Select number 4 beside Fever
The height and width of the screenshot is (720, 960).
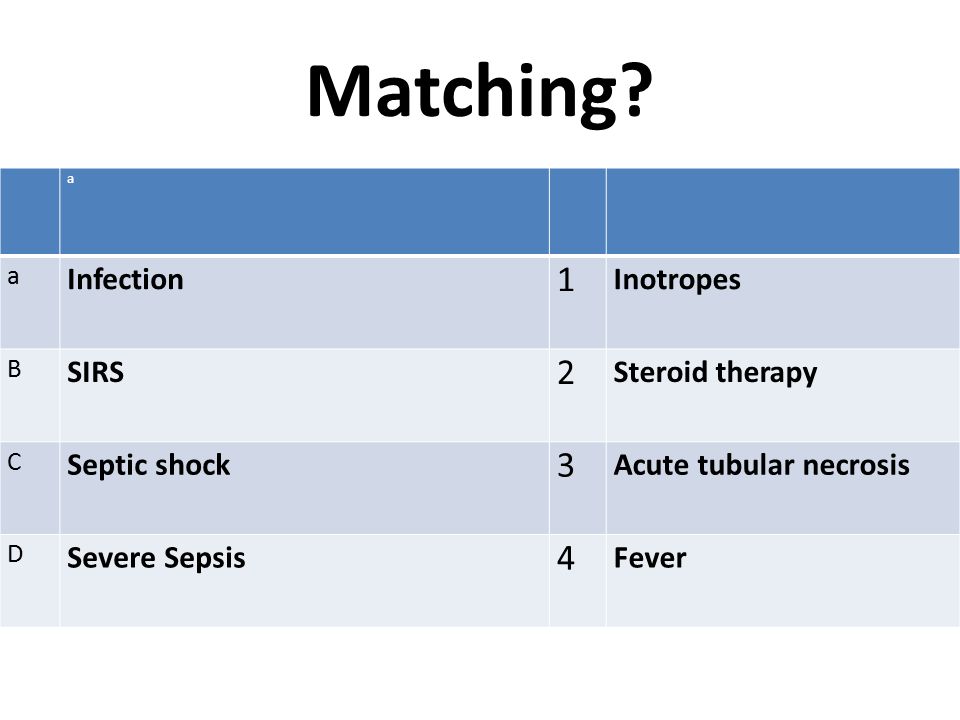[x=566, y=558]
